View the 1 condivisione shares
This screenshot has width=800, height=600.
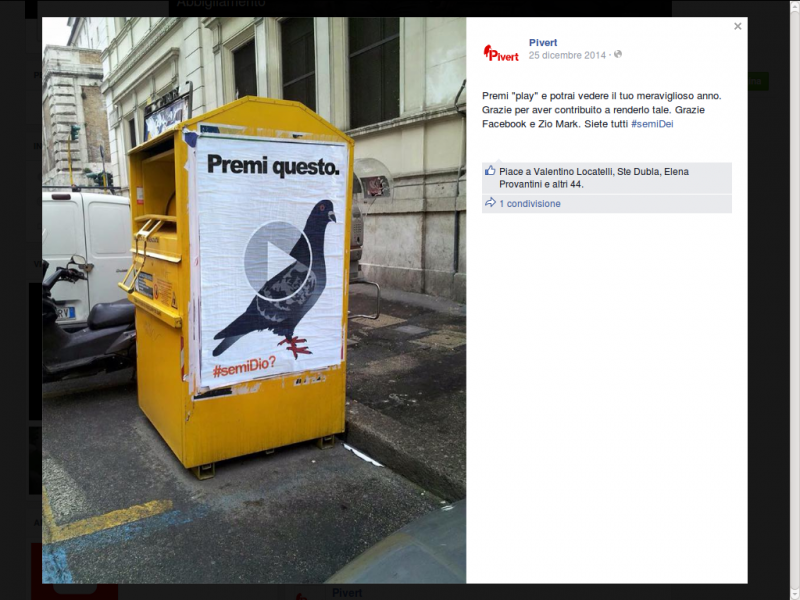(x=530, y=204)
